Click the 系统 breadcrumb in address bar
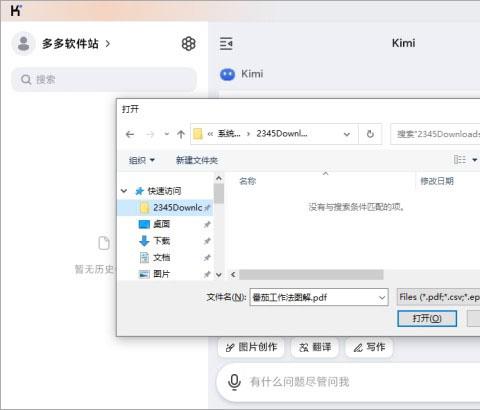Image resolution: width=480 pixels, height=410 pixels. [x=229, y=134]
